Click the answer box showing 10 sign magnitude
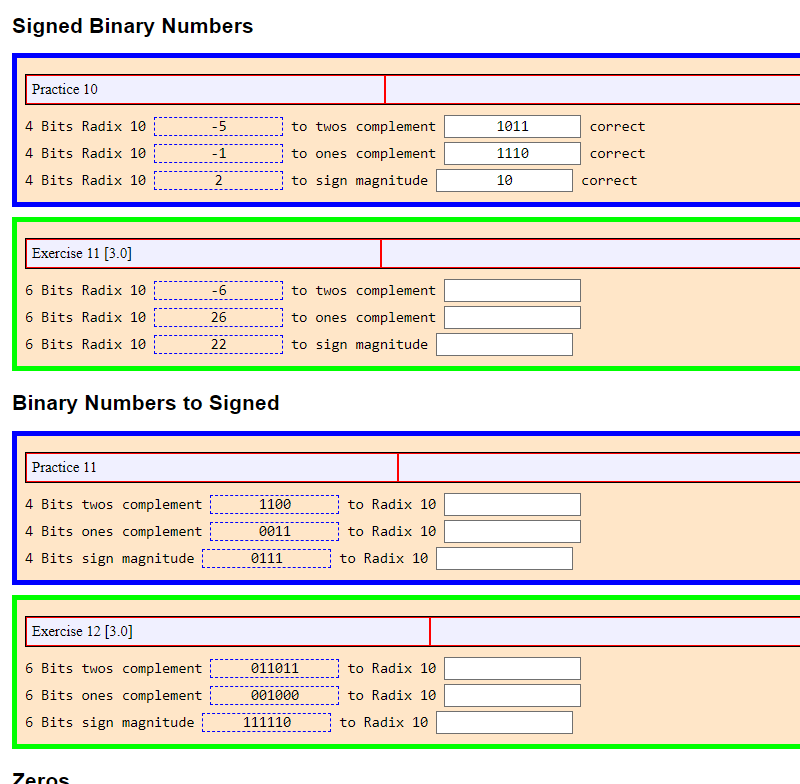 click(504, 180)
